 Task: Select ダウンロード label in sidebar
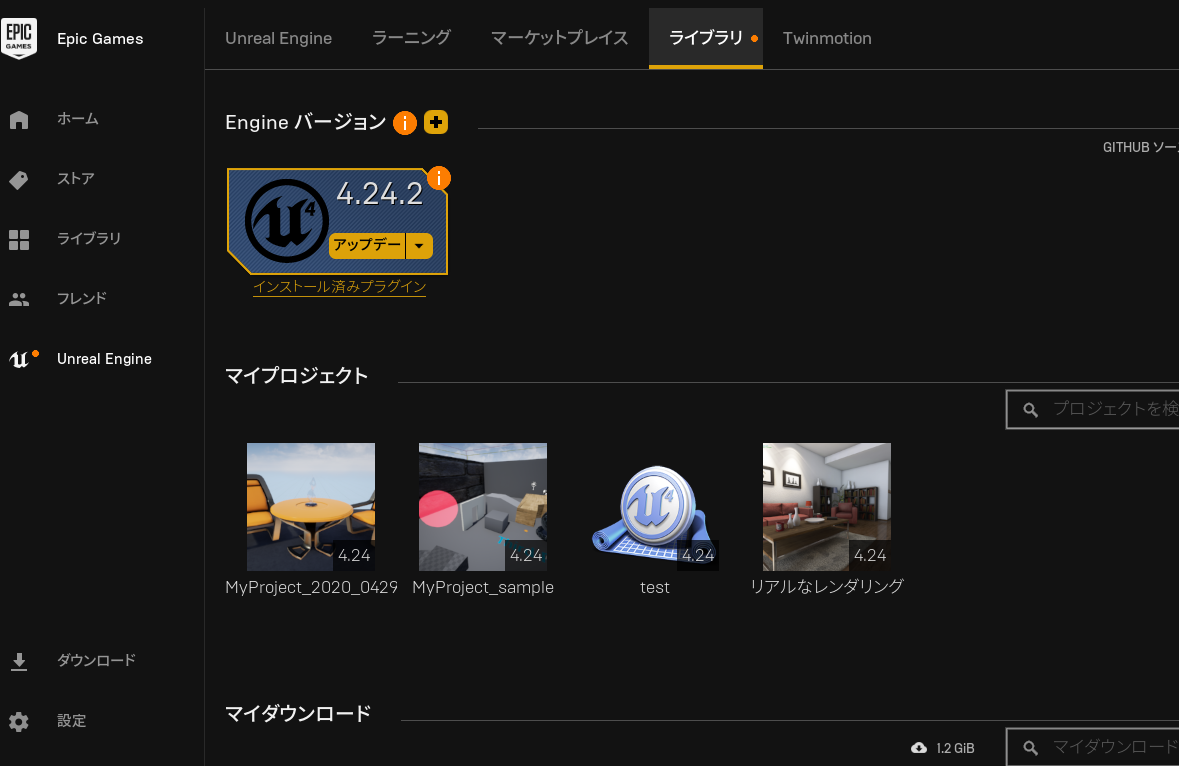tap(96, 660)
